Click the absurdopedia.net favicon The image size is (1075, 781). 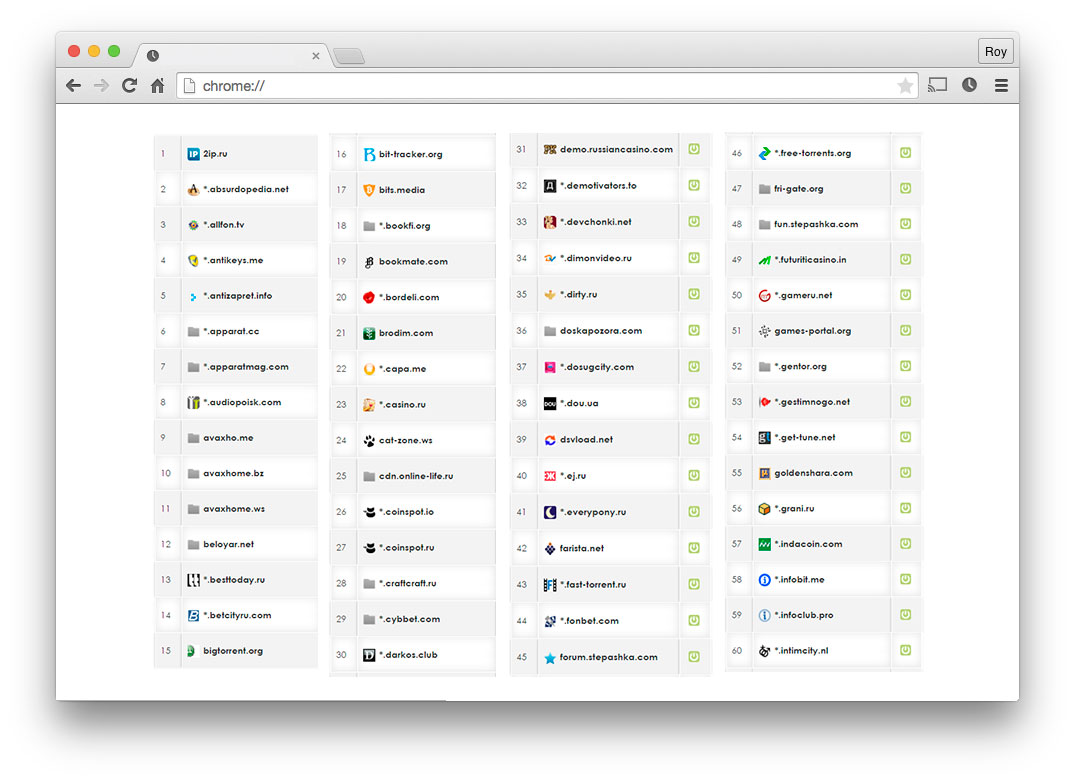pos(193,189)
